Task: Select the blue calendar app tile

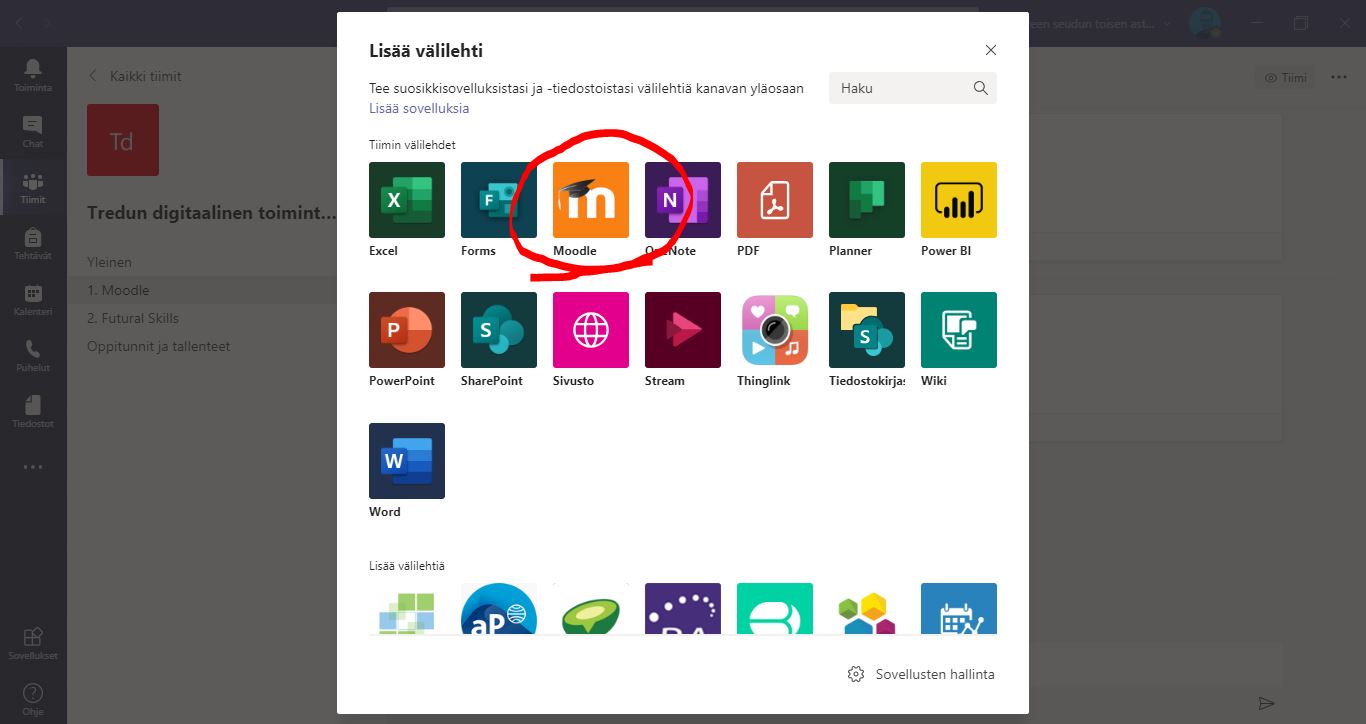Action: [x=958, y=608]
